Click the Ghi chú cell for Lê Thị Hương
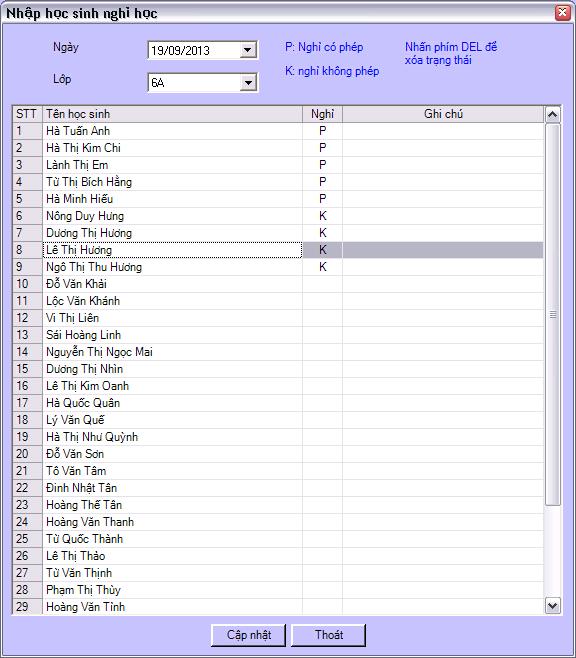Screen dimensions: 576x658 (443, 250)
